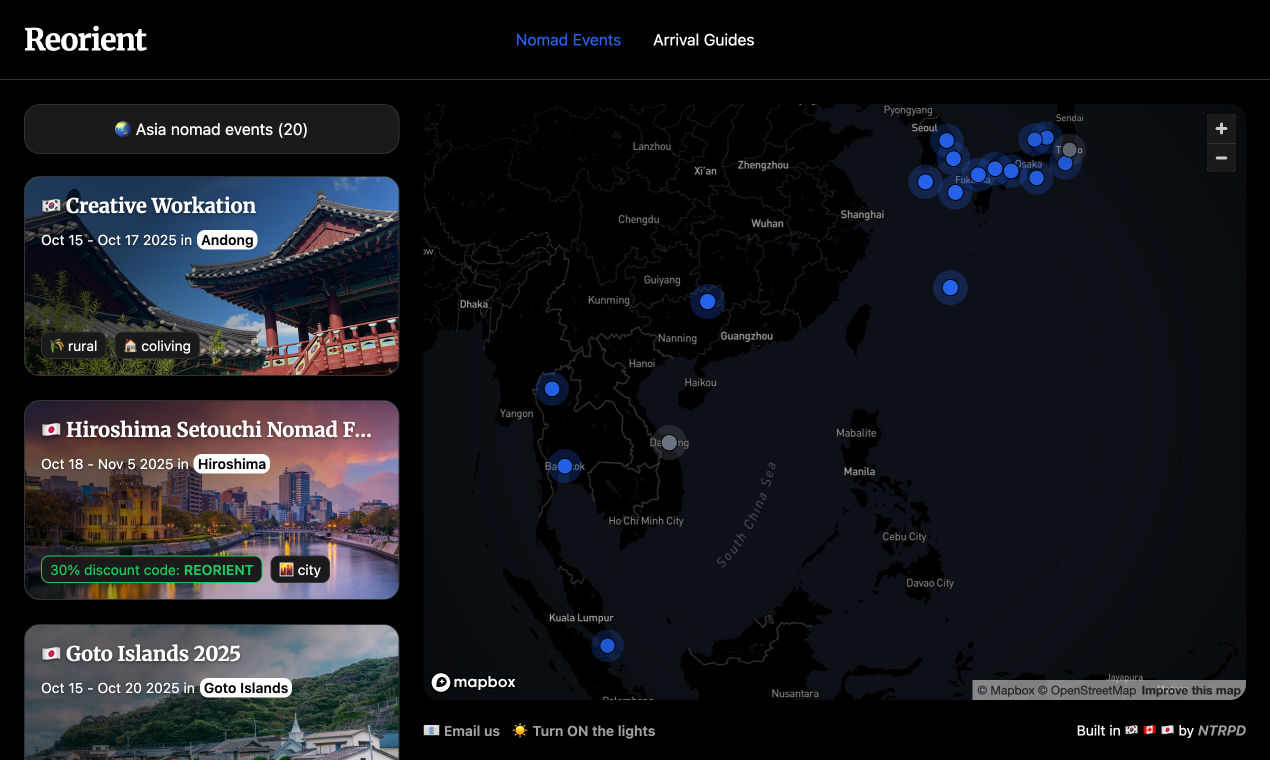
Task: Turn ON the lights toggle
Action: pyautogui.click(x=584, y=731)
